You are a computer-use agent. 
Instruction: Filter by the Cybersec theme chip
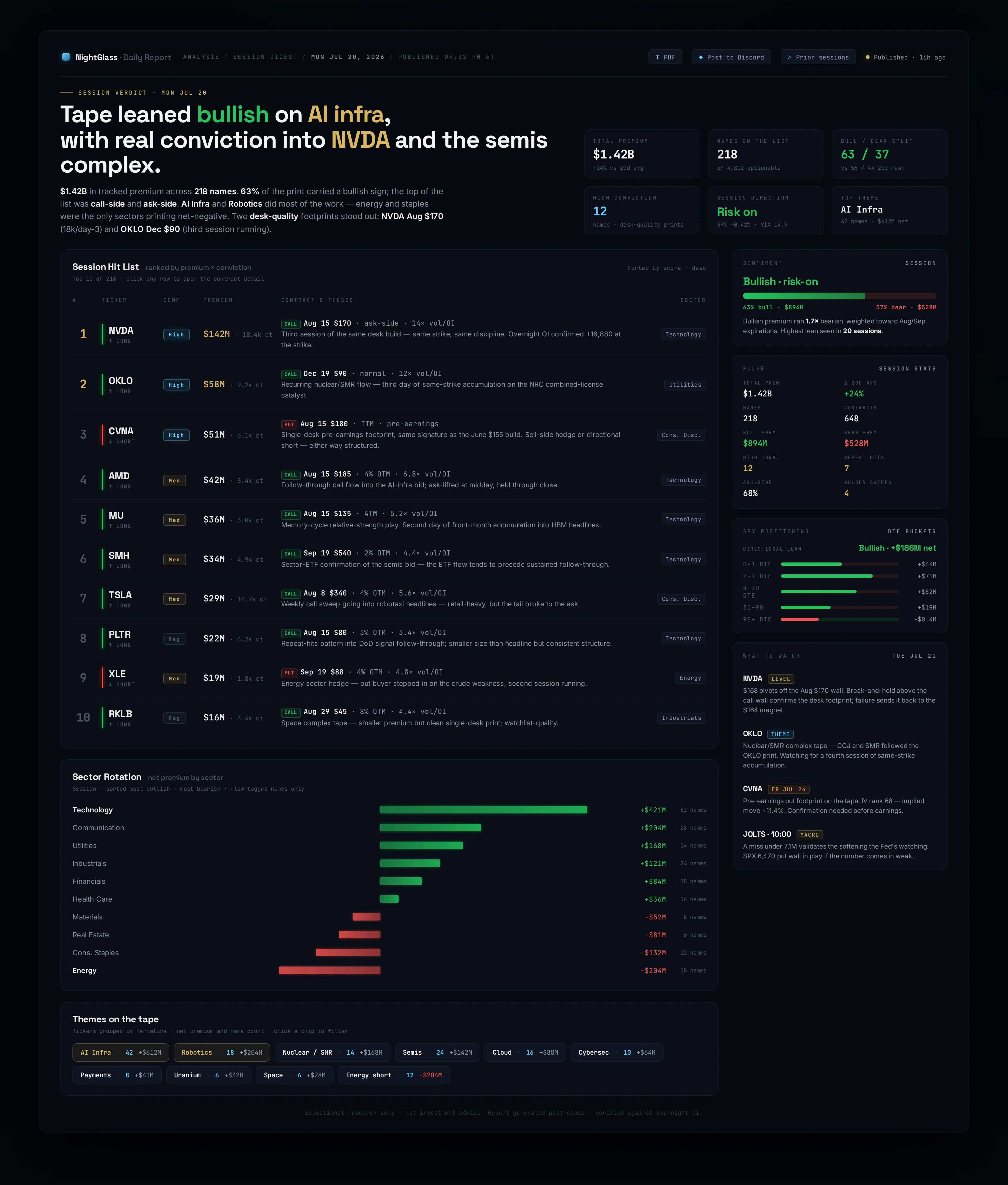616,1052
